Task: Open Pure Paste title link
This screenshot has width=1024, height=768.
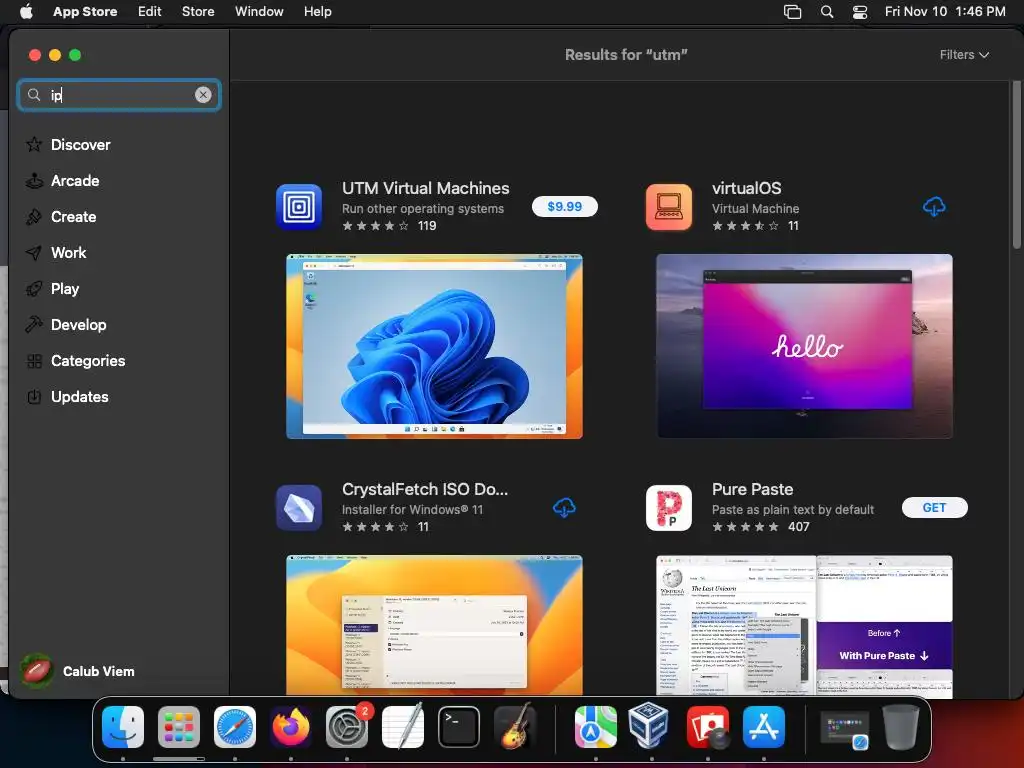Action: [752, 489]
